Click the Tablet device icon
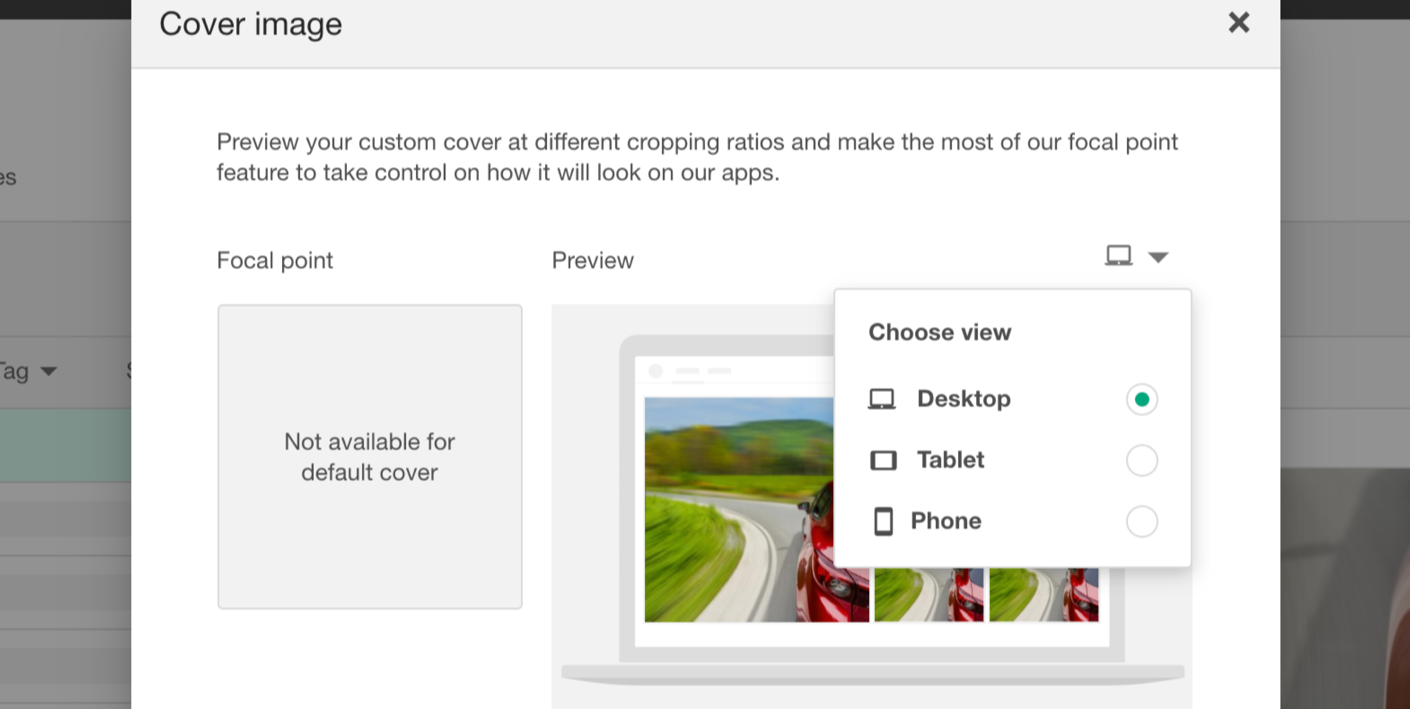 pos(883,460)
